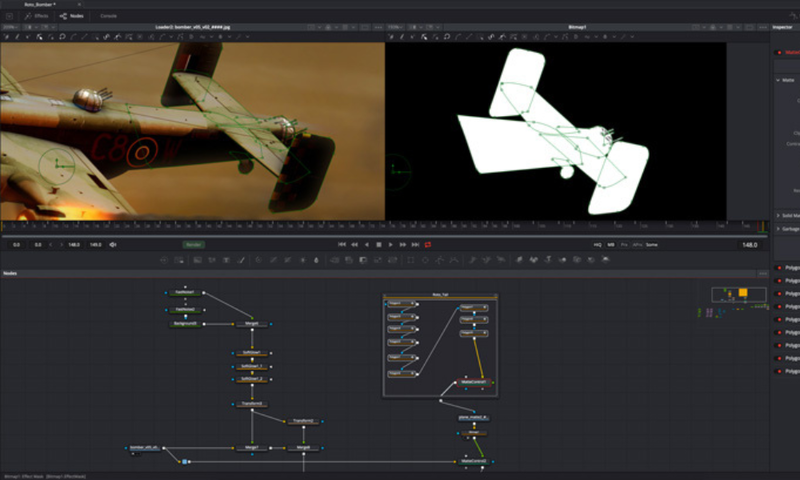Add a Color Curves tool from the toolbar

pos(273,260)
